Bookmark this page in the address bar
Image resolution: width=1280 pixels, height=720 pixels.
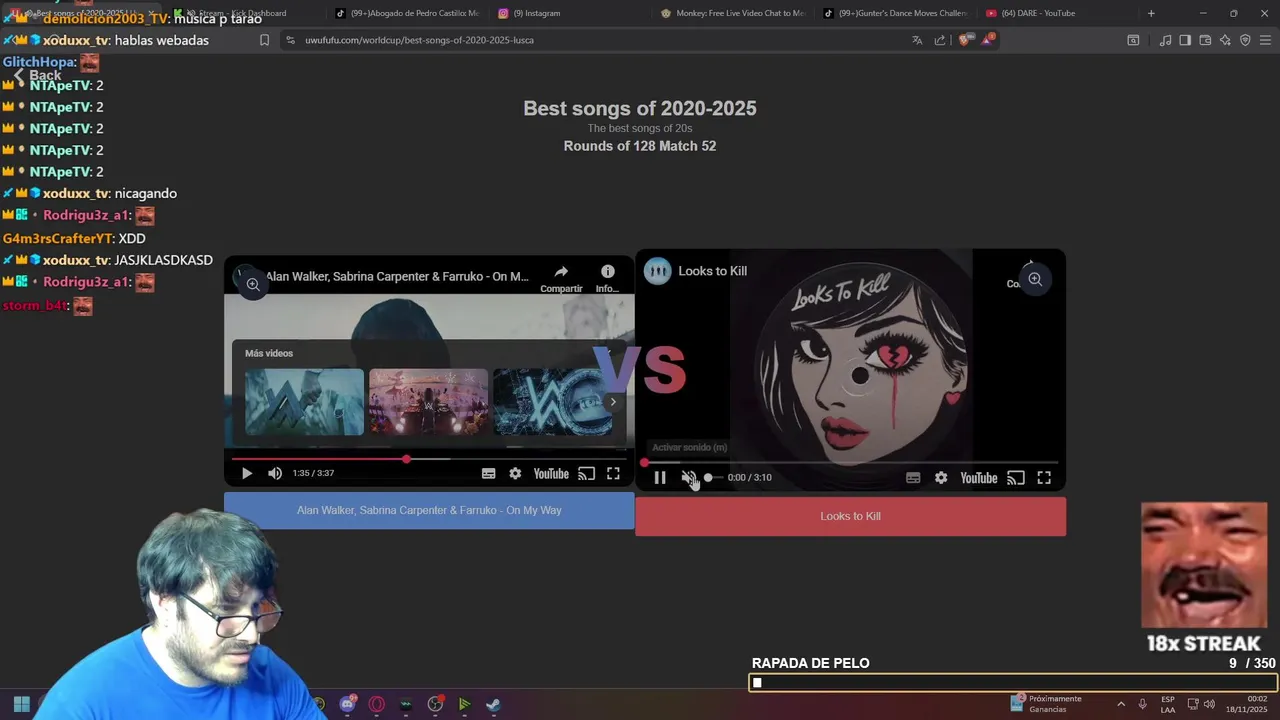(264, 40)
